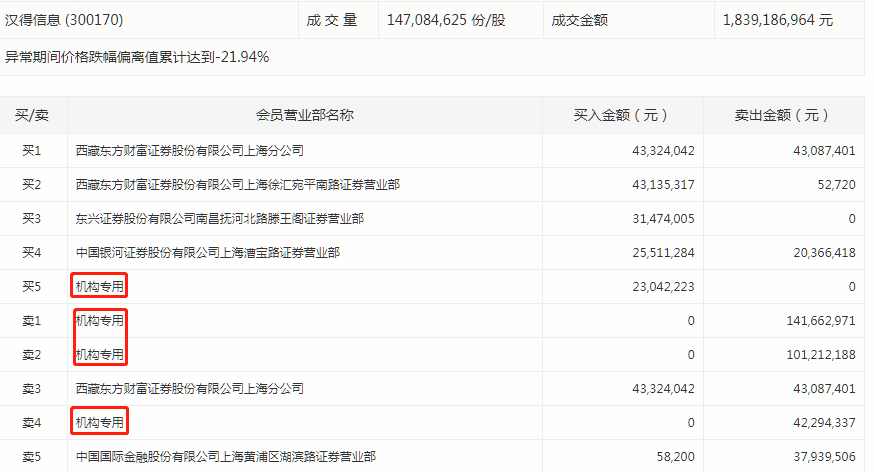This screenshot has height=472, width=874.
Task: Select buy amount 43,324,042 in the 卖3 row
Action: (x=663, y=388)
